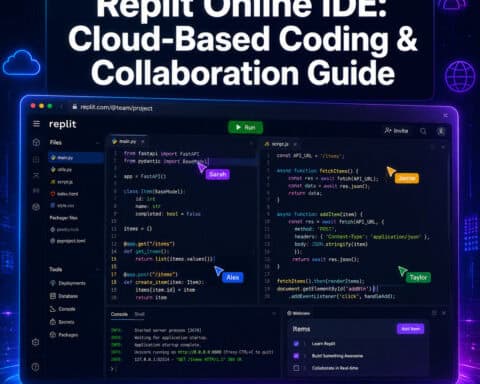Click the 'async function addItem(item)' line
The image size is (480, 384).
320,214
